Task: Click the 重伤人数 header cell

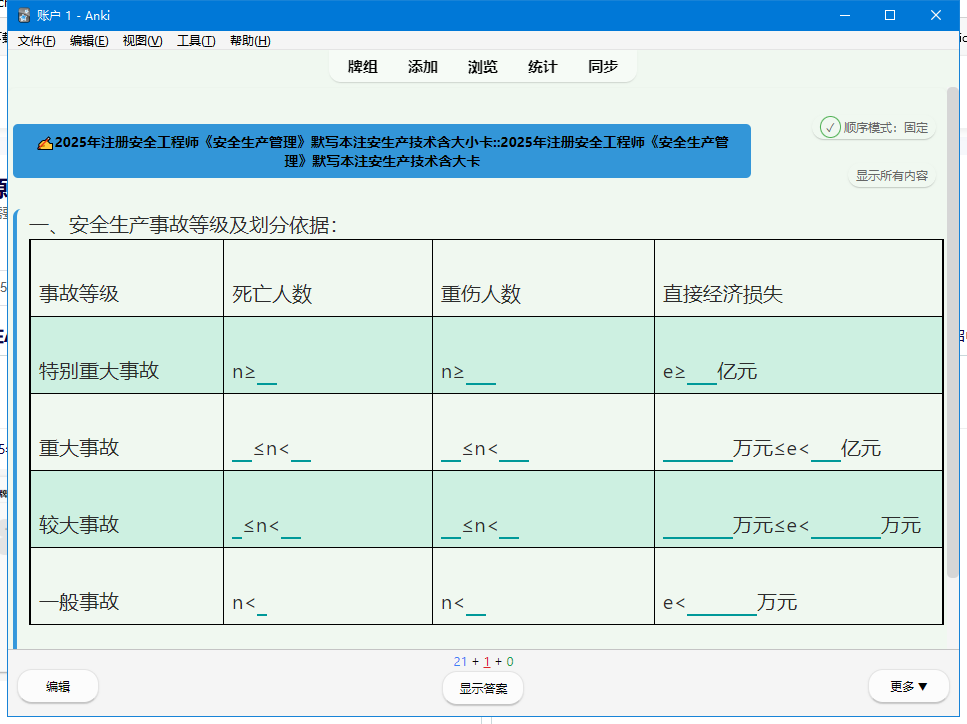Action: click(543, 279)
